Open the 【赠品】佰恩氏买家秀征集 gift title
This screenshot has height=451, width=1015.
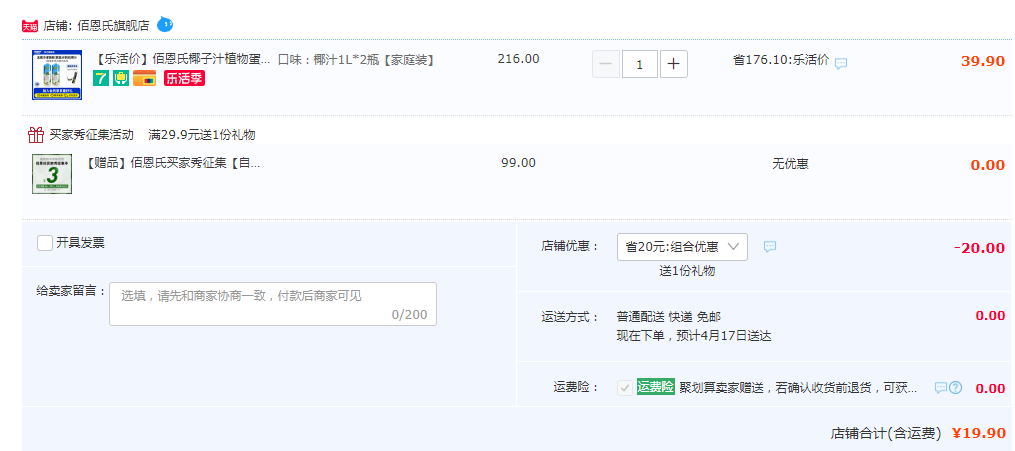pos(173,163)
